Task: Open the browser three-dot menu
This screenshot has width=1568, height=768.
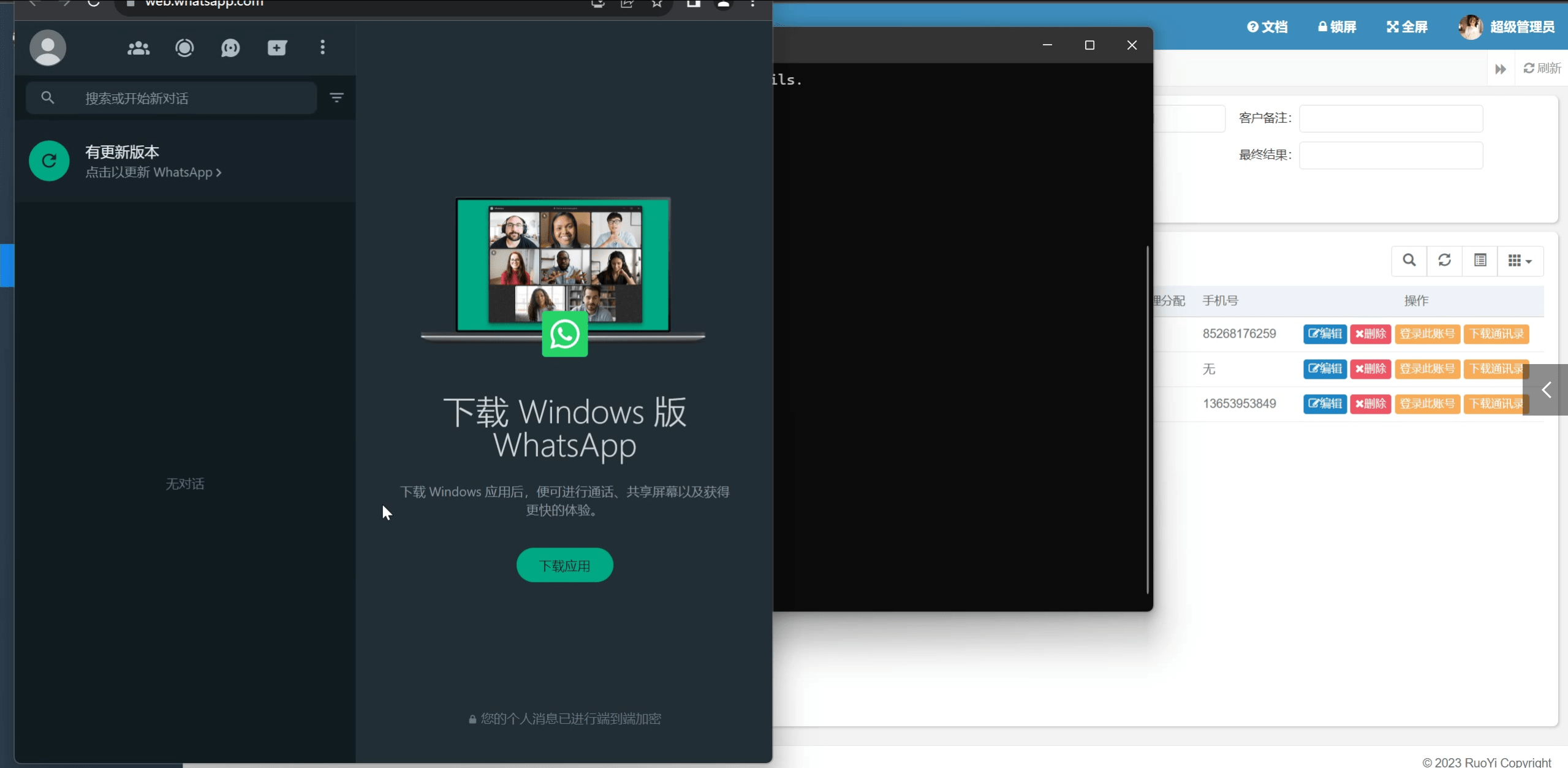Action: tap(752, 4)
